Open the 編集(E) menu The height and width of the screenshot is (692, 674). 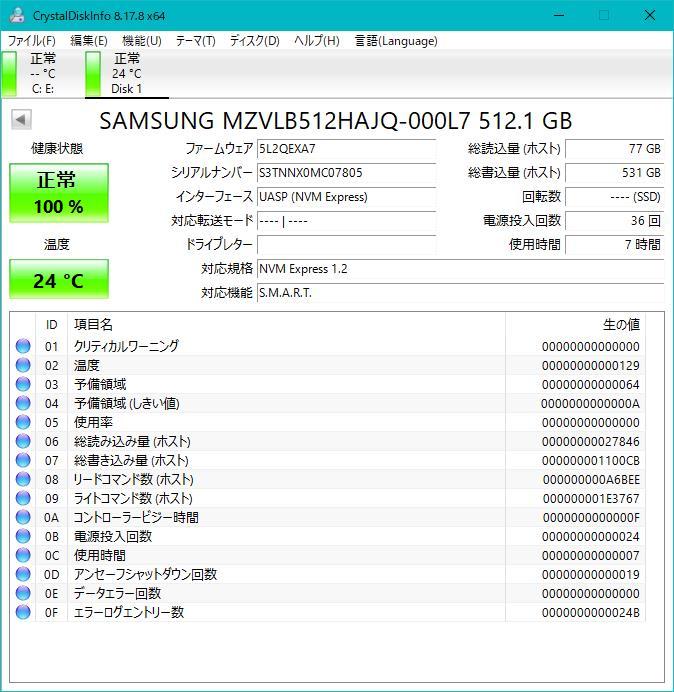coord(89,41)
